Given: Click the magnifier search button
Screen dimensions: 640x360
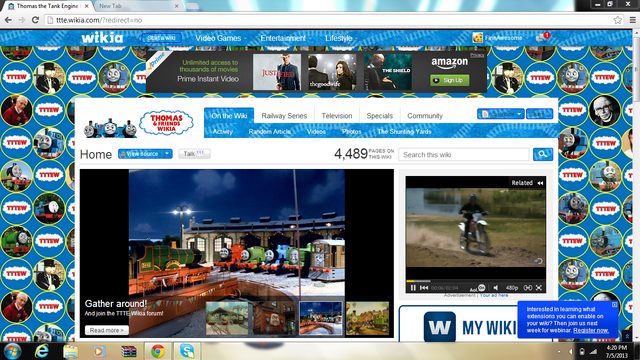Looking at the screenshot, I should point(543,154).
